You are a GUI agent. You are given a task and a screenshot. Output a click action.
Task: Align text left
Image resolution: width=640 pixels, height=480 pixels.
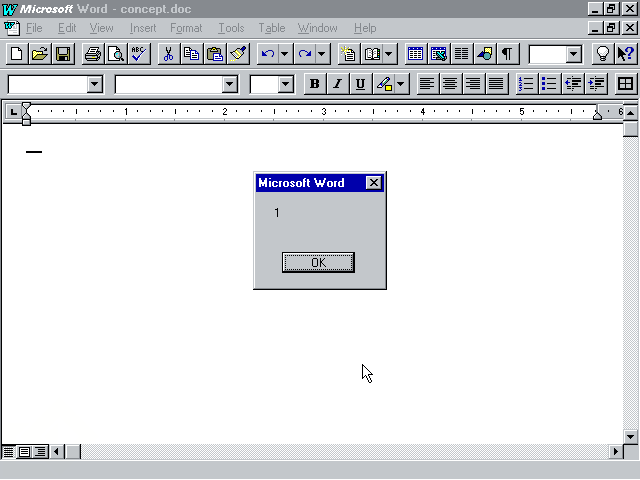(x=427, y=84)
